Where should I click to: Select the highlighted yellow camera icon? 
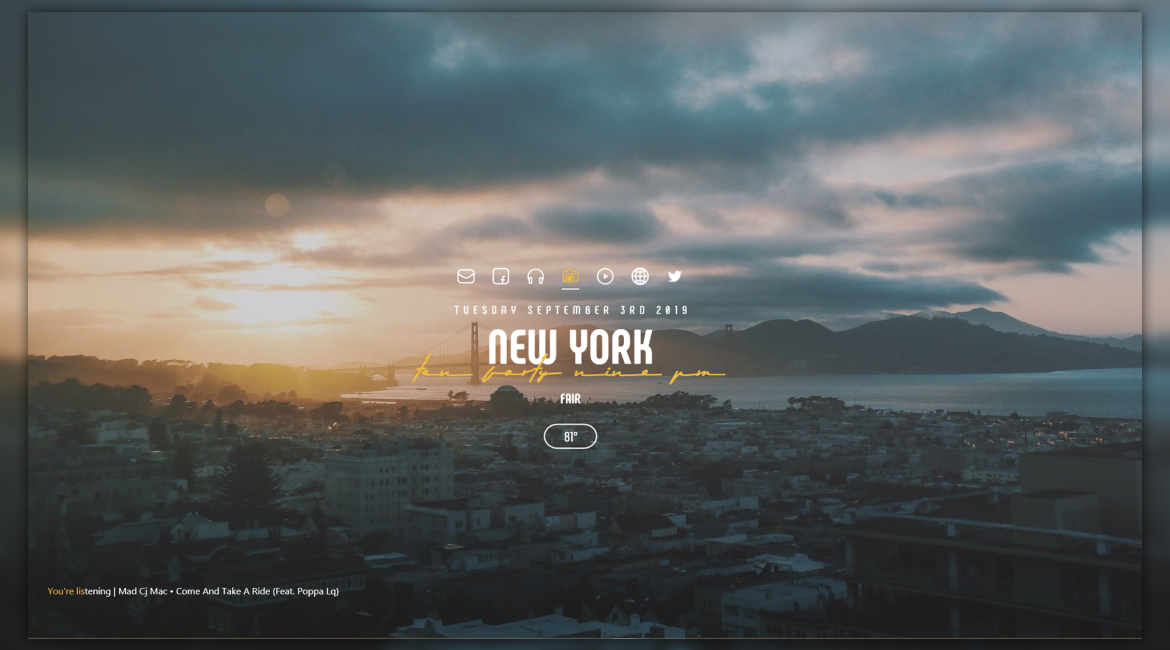(571, 276)
